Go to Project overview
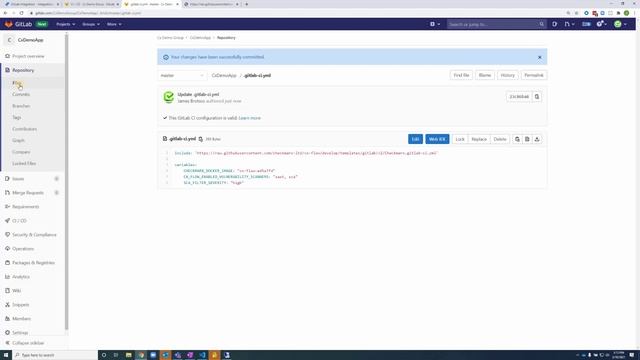 28,56
